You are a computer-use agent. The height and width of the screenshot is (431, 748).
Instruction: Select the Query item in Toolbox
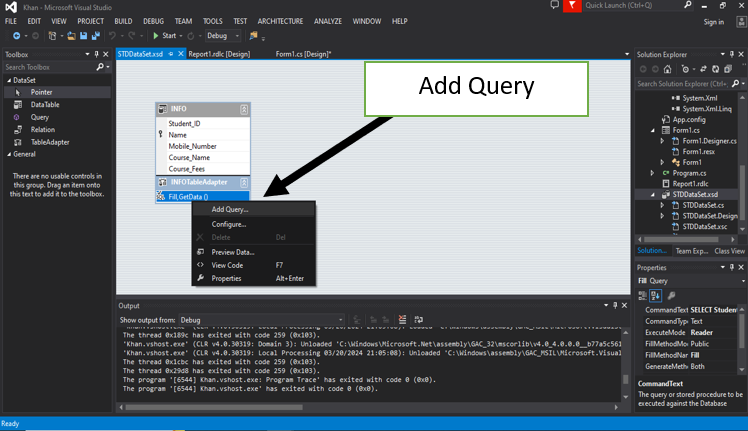tap(40, 117)
